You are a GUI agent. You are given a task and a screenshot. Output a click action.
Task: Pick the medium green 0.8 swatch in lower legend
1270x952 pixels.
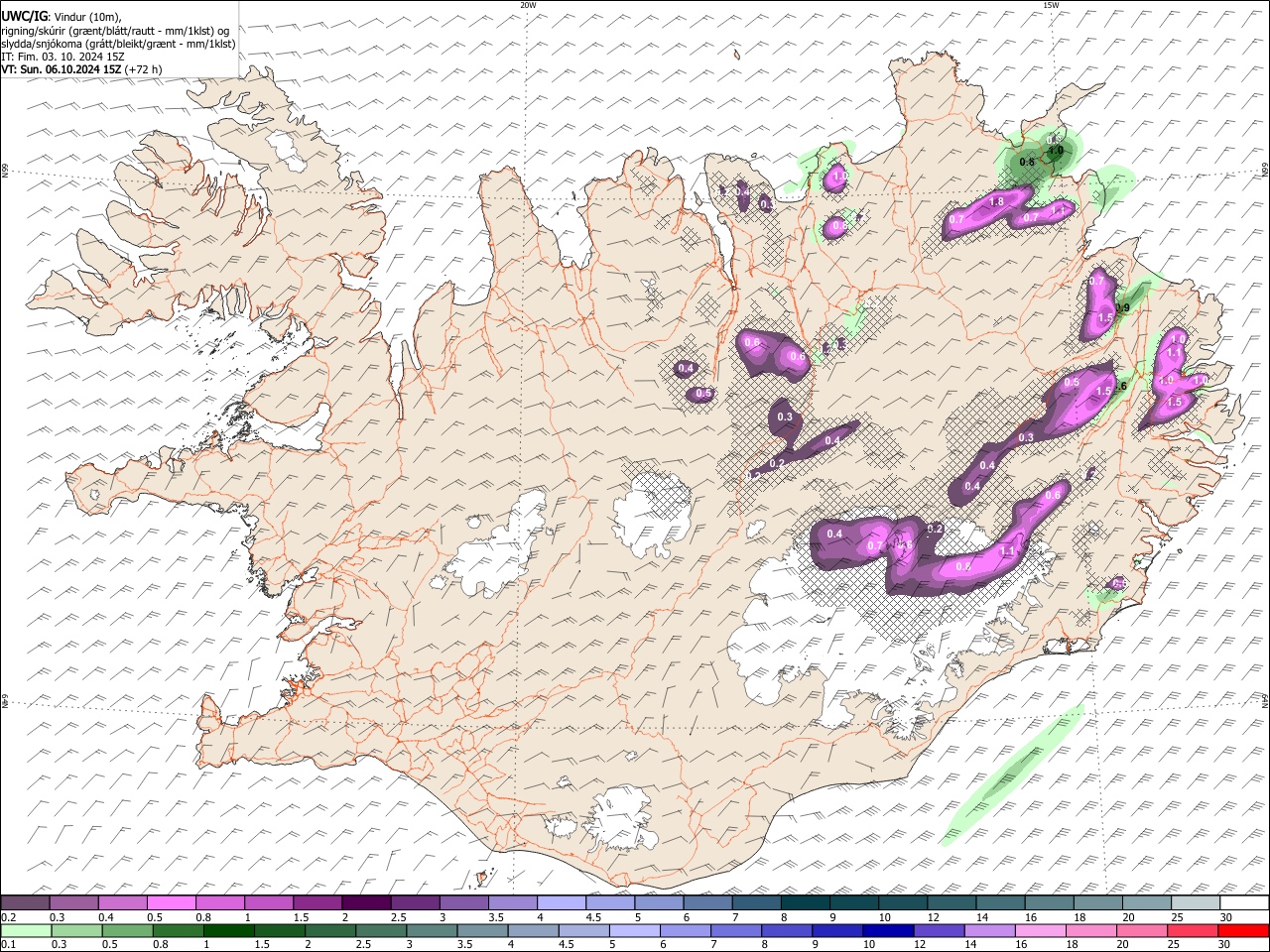179,930
